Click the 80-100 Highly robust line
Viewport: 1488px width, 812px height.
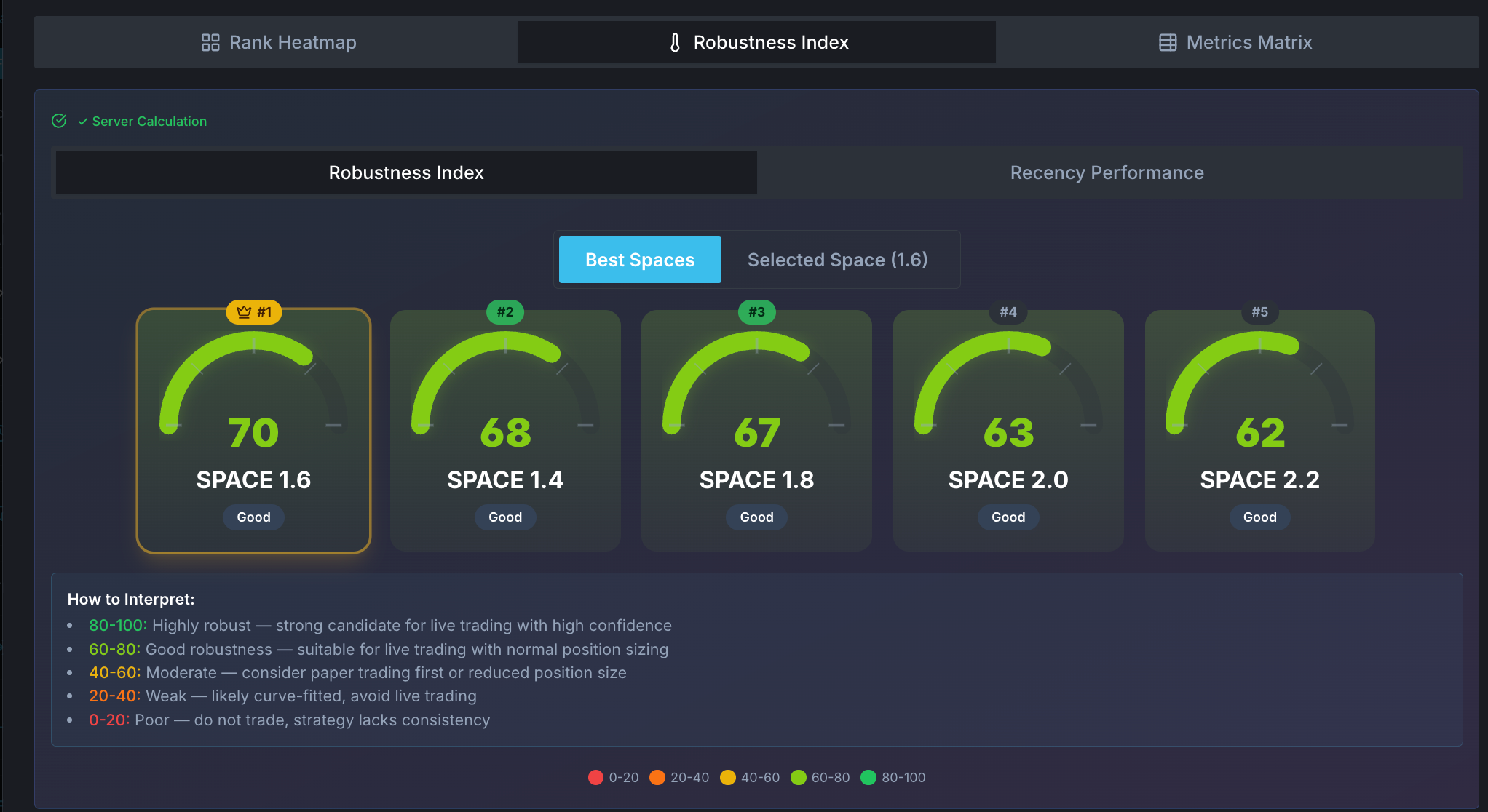point(380,625)
